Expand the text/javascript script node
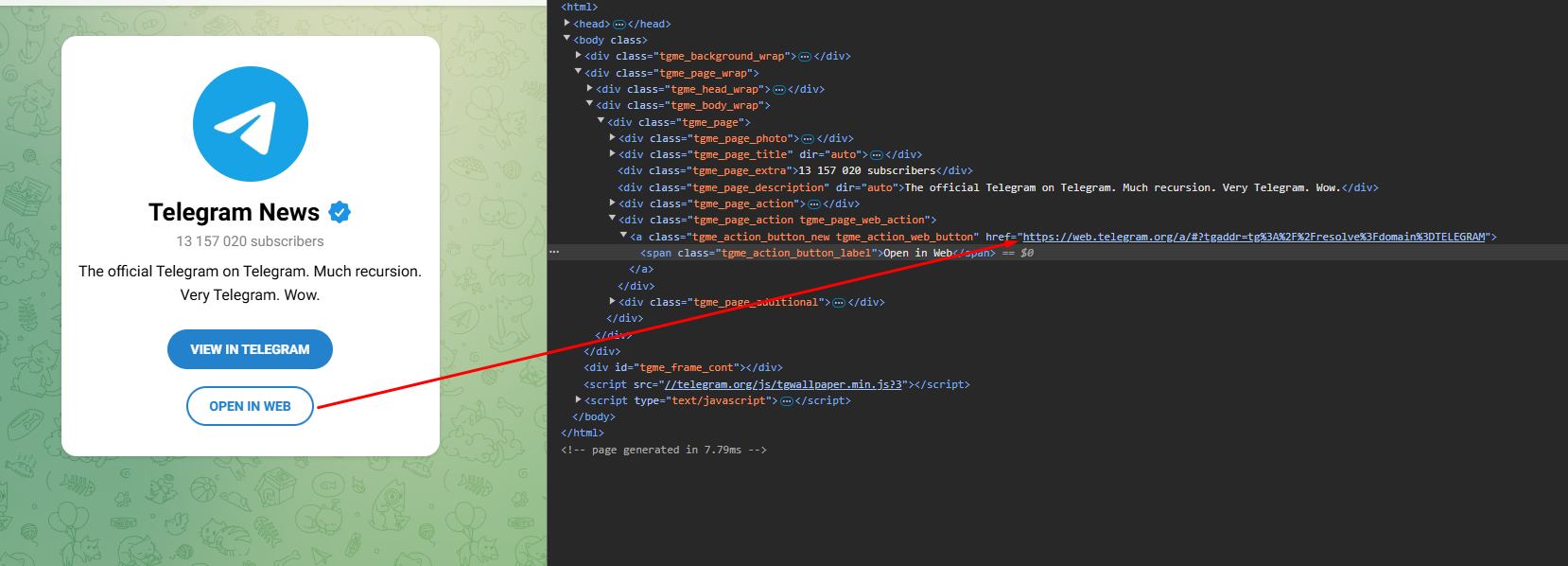Viewport: 1568px width, 566px height. tap(579, 399)
